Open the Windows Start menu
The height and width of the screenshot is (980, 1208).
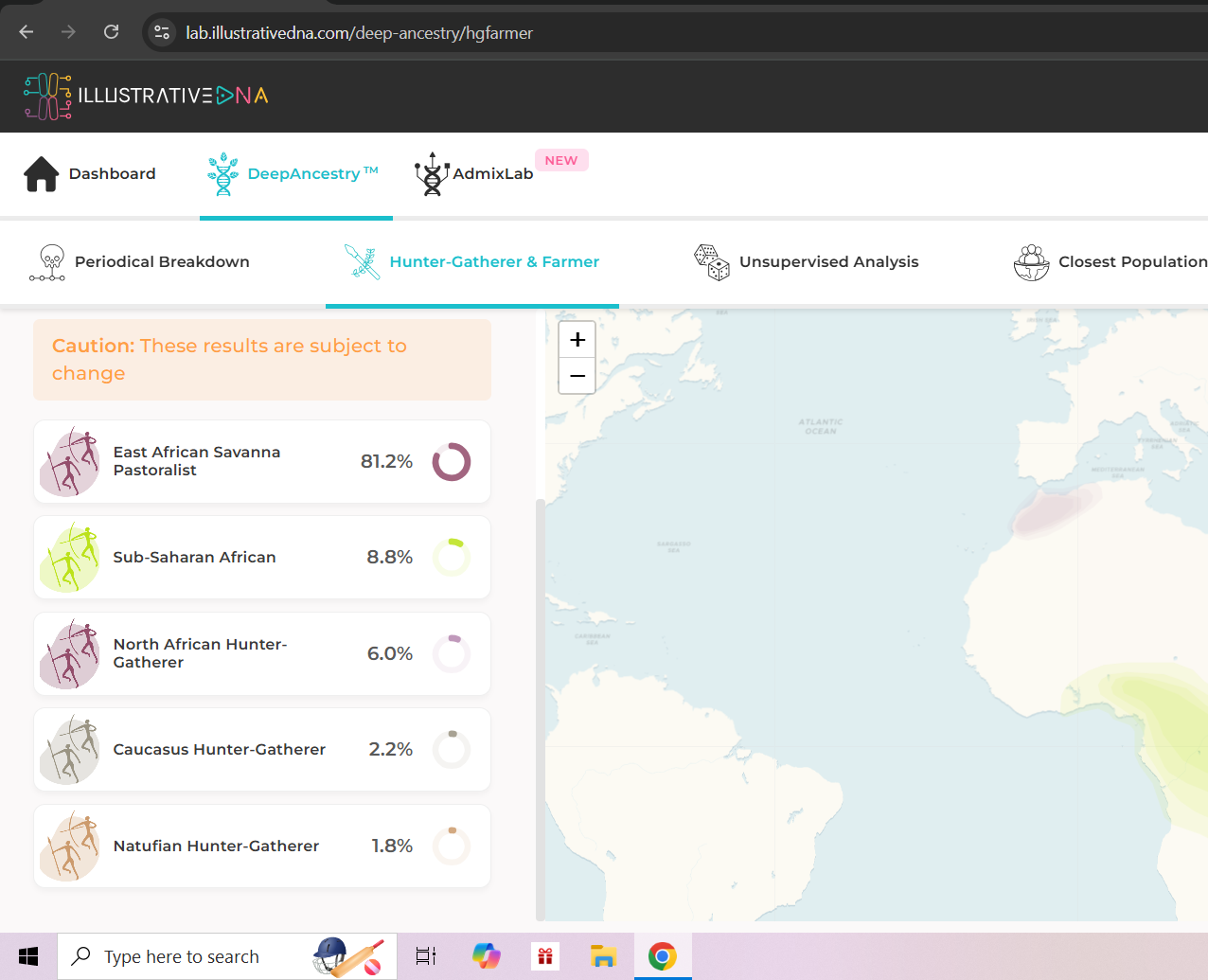[x=28, y=956]
